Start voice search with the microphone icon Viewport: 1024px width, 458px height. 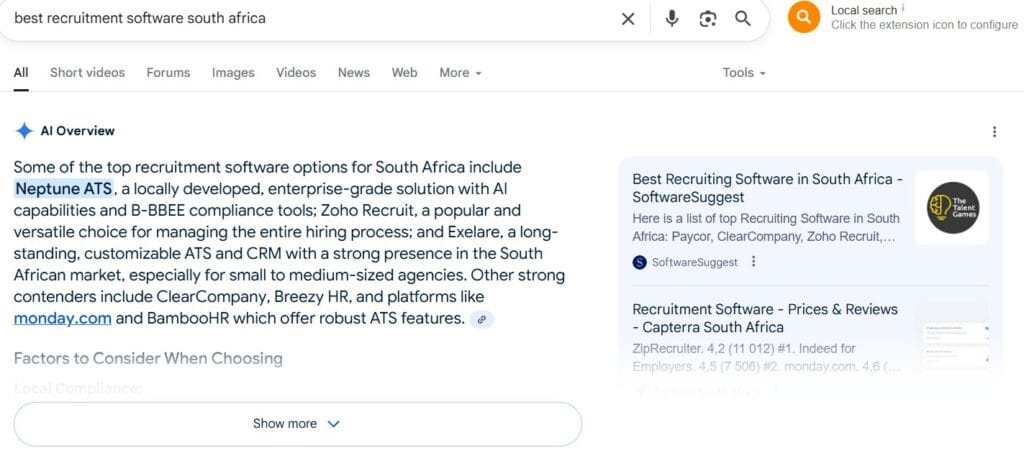tap(672, 19)
